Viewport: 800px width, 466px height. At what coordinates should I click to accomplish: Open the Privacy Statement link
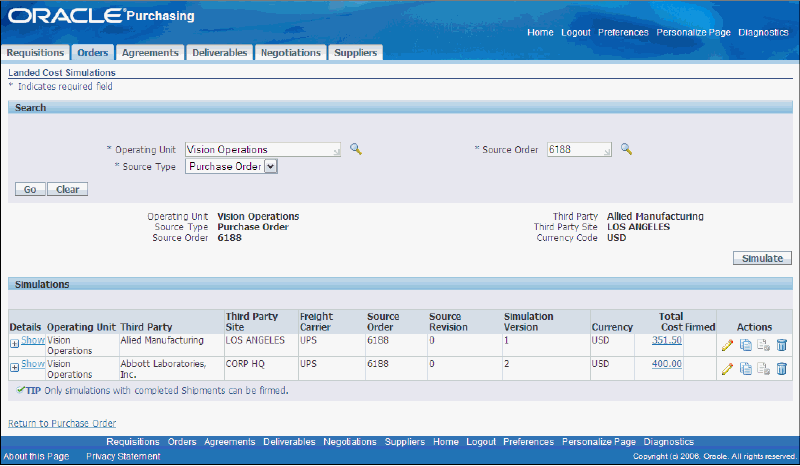[123, 456]
